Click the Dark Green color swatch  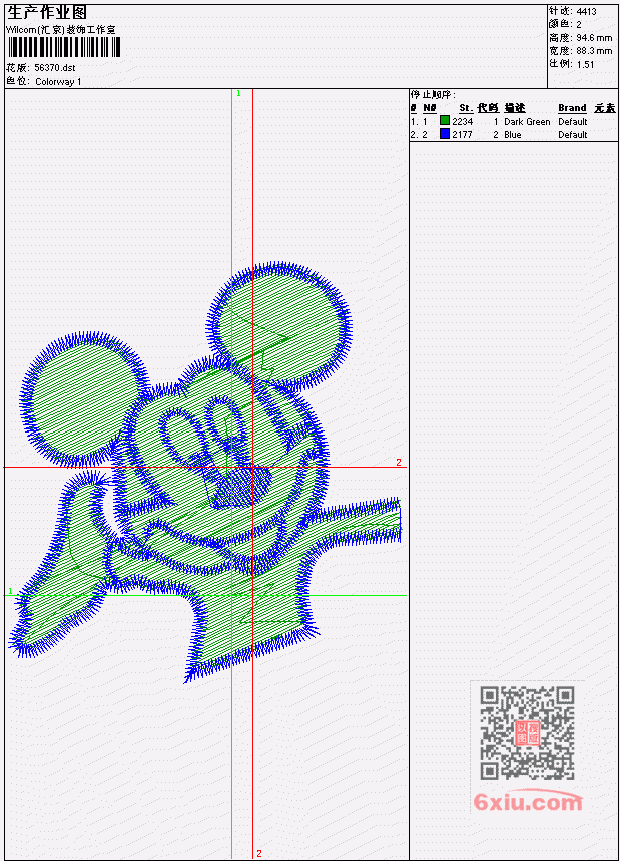[445, 120]
